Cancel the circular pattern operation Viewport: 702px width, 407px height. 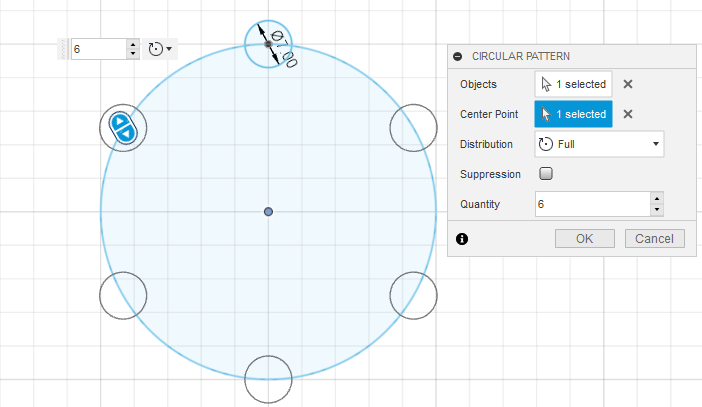655,239
